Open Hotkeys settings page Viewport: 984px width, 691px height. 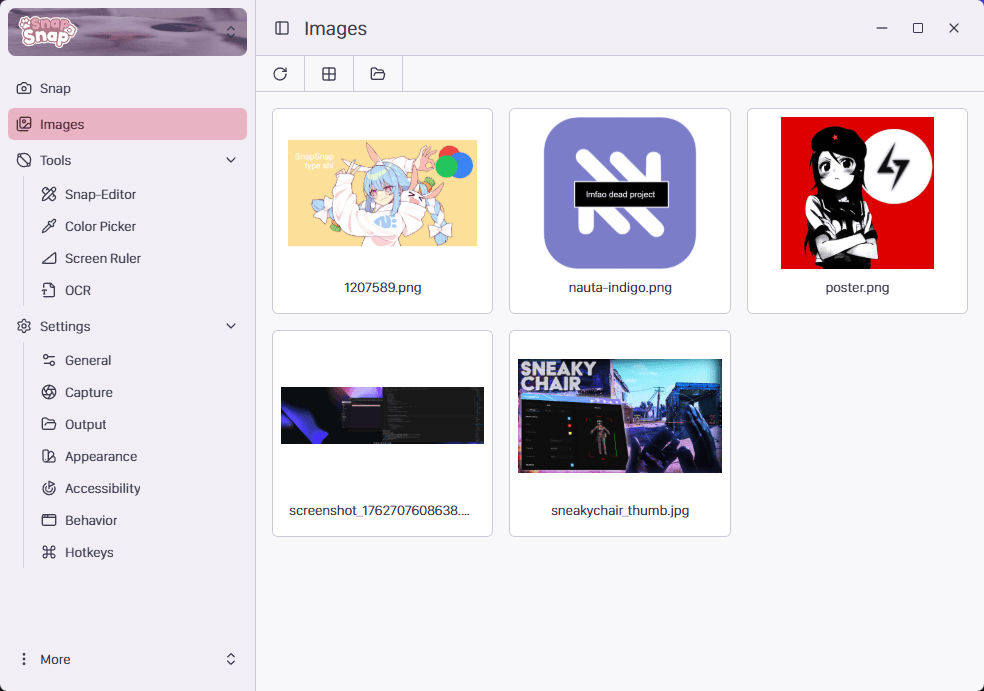tap(89, 552)
